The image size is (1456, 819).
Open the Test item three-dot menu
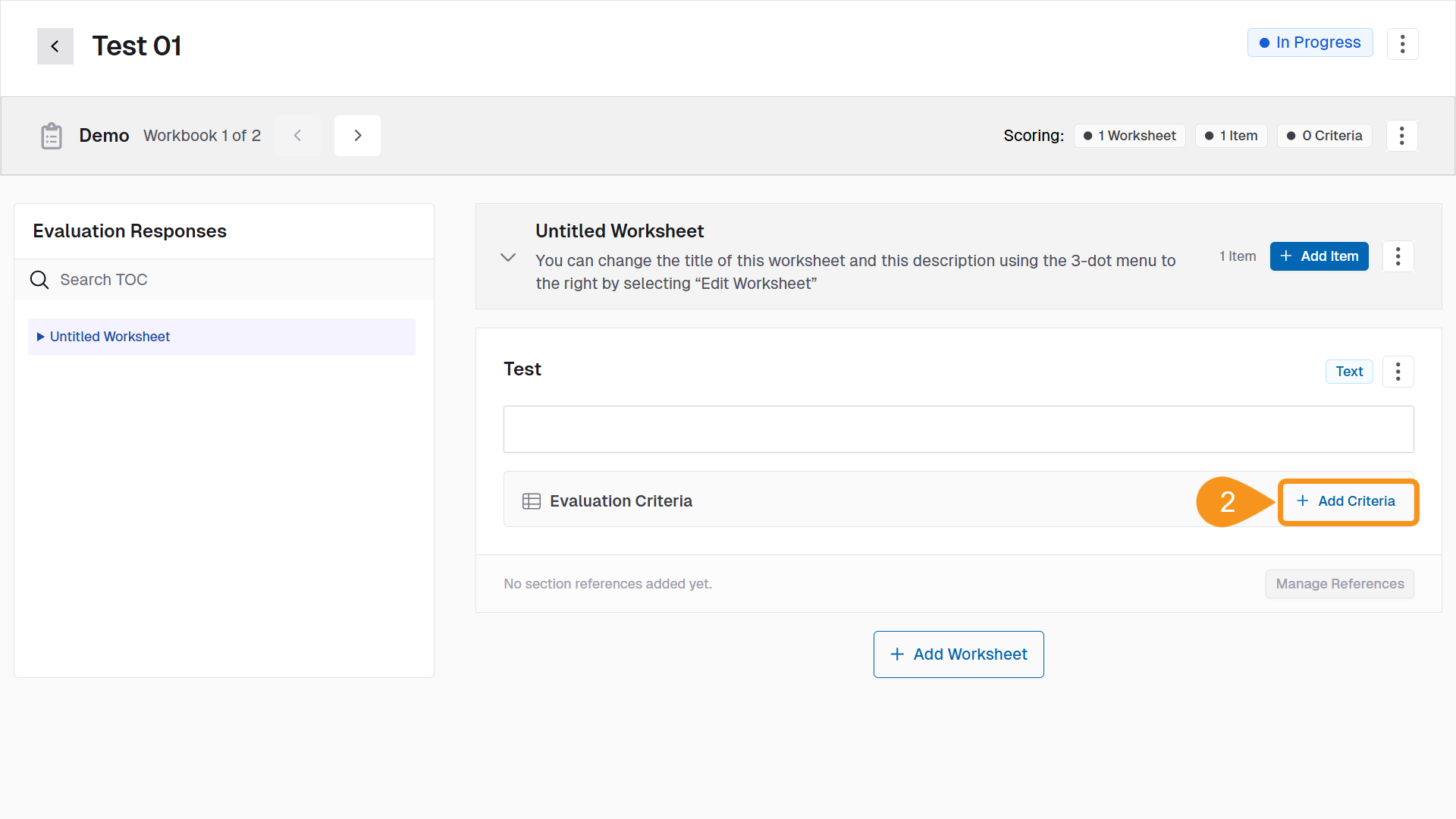tap(1398, 372)
